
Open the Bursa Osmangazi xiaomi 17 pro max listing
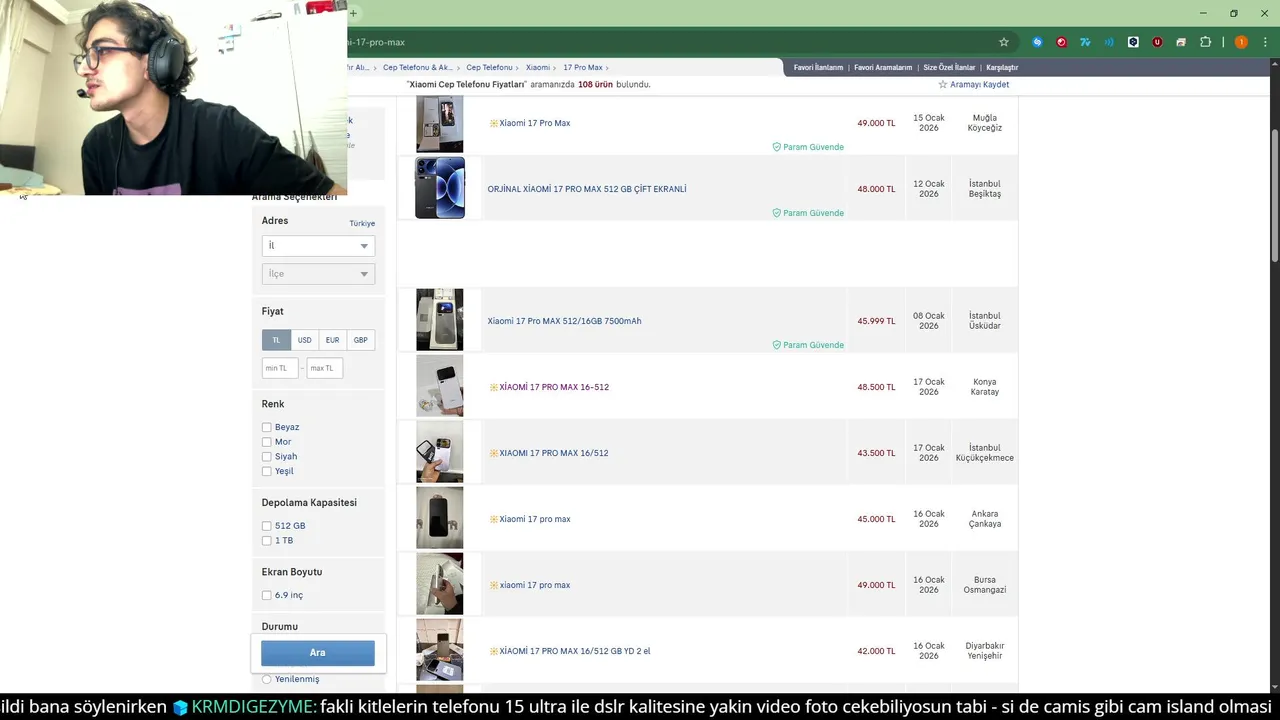535,585
